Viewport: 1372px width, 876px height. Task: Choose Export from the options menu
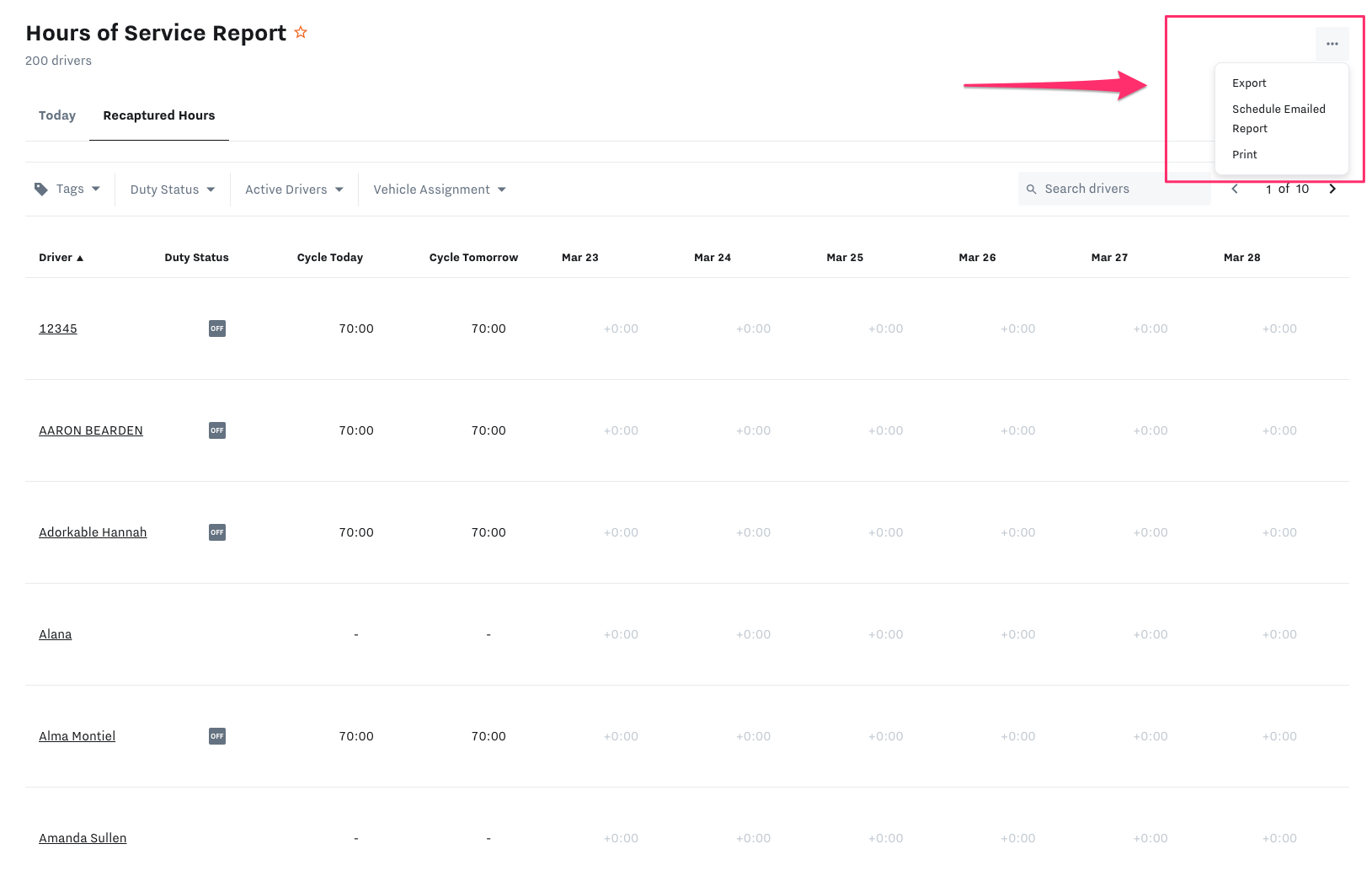(x=1249, y=83)
